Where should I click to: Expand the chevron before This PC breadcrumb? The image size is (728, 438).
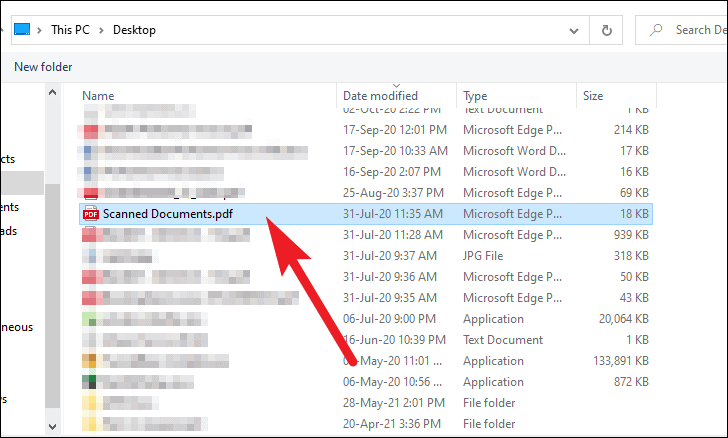(x=39, y=30)
